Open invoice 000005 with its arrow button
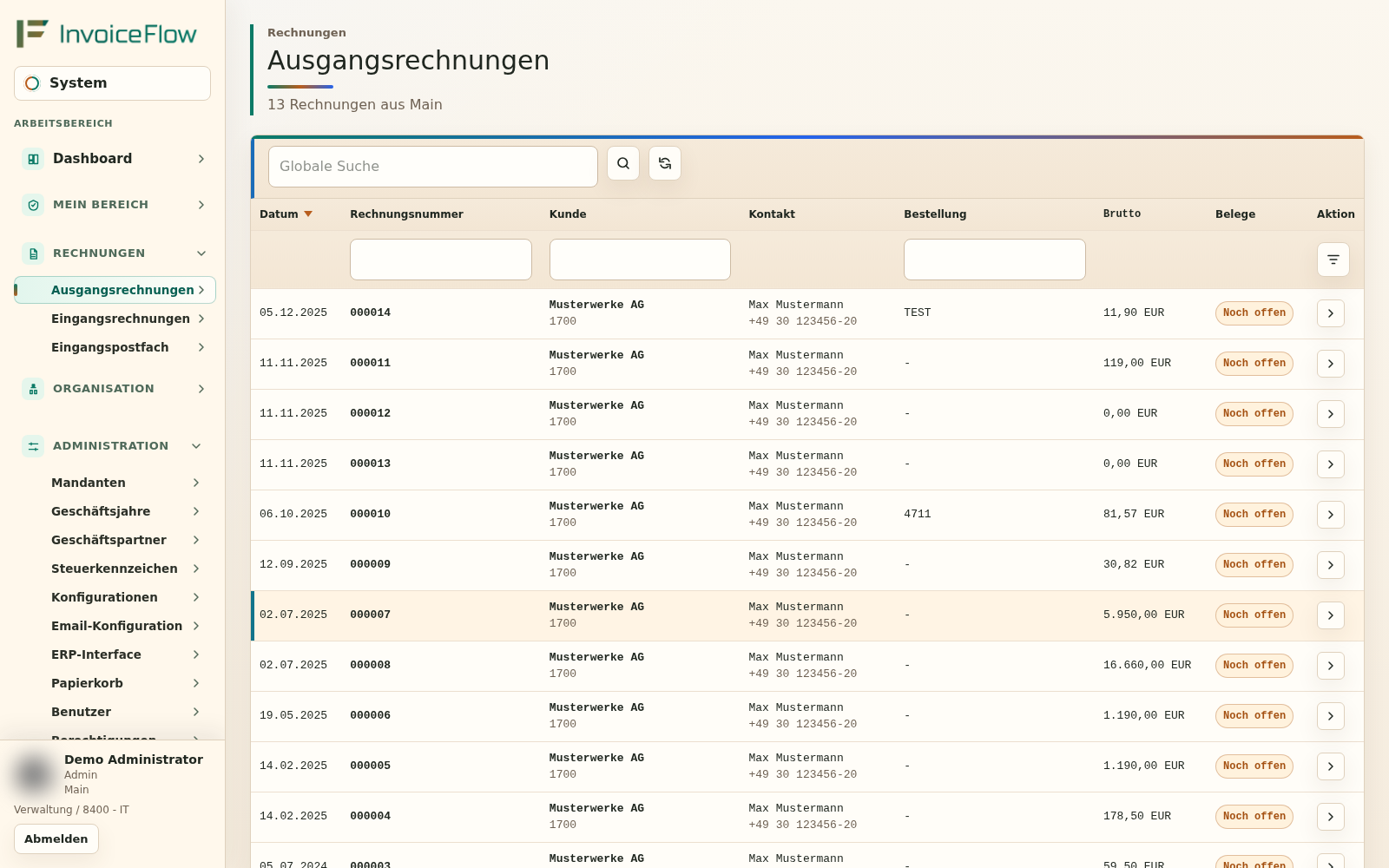The height and width of the screenshot is (868, 1389). point(1331,766)
